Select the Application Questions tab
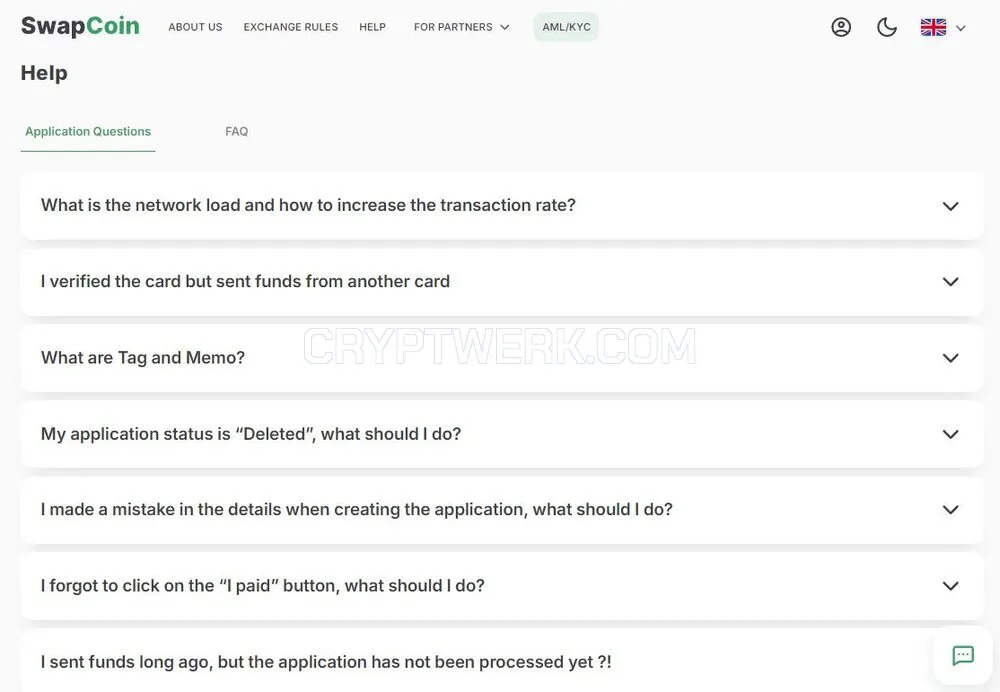Screen dimensions: 1000x692 click(x=88, y=131)
